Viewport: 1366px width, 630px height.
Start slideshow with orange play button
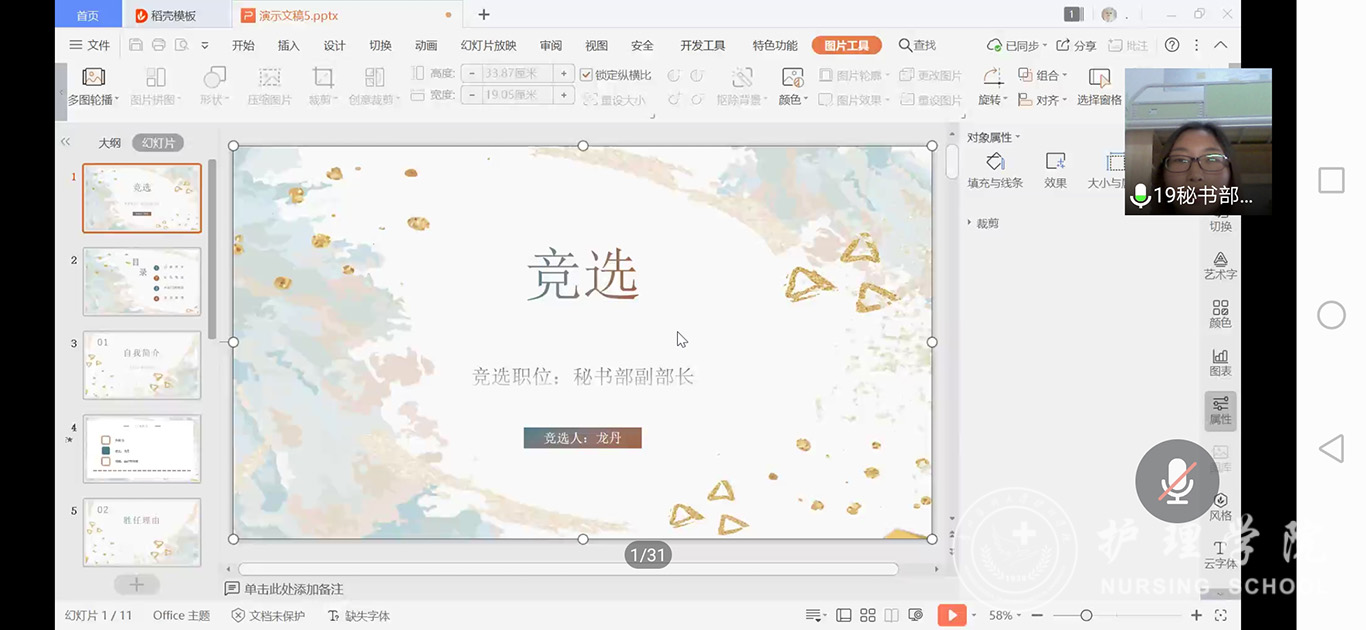point(951,615)
